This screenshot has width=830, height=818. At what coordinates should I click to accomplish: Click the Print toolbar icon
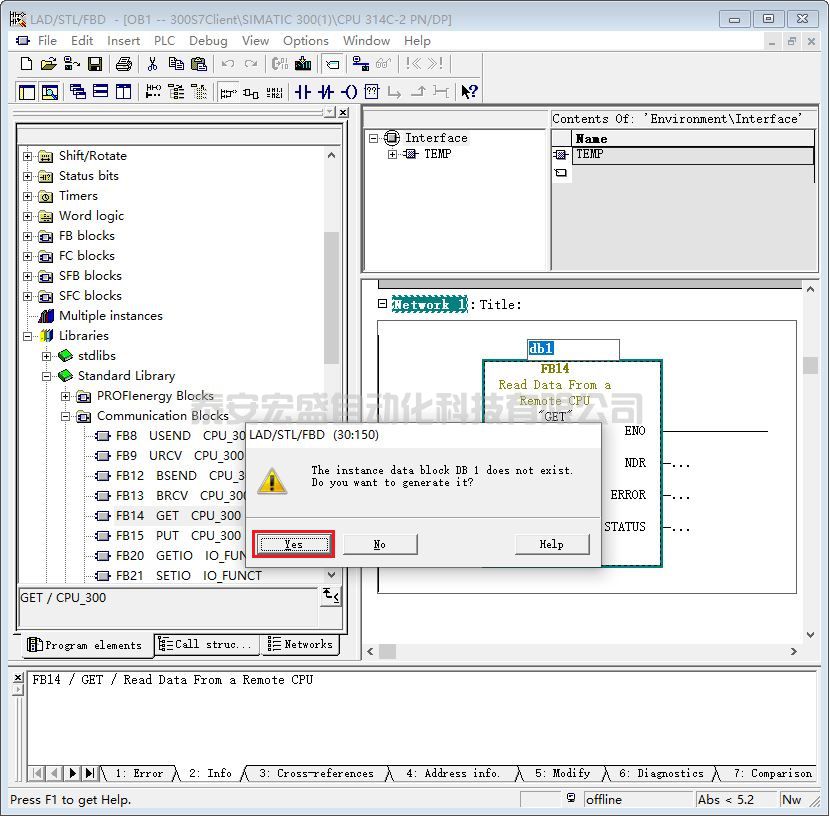point(123,64)
